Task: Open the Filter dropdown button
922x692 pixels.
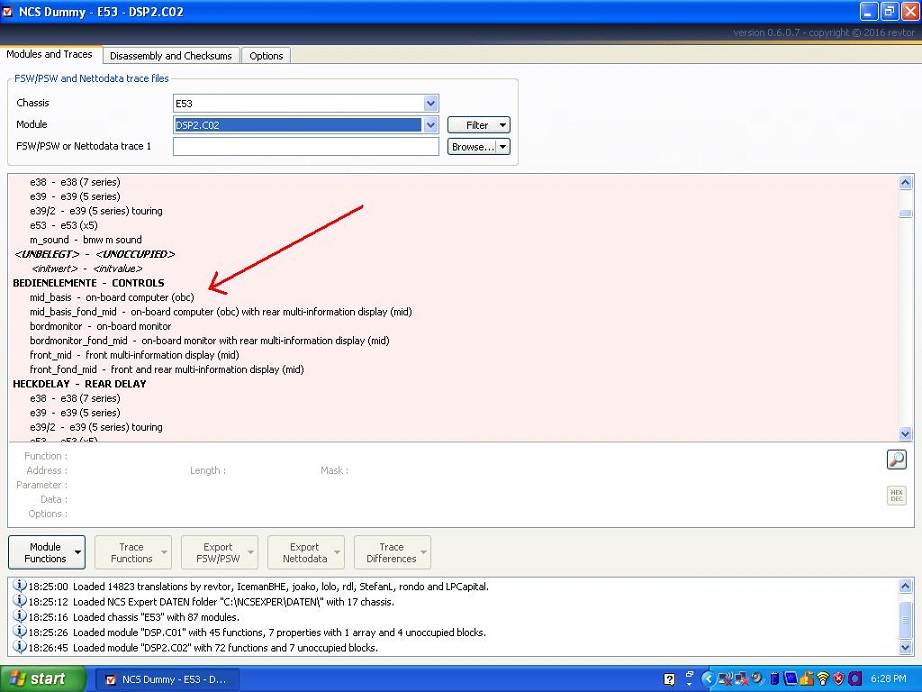Action: (479, 125)
